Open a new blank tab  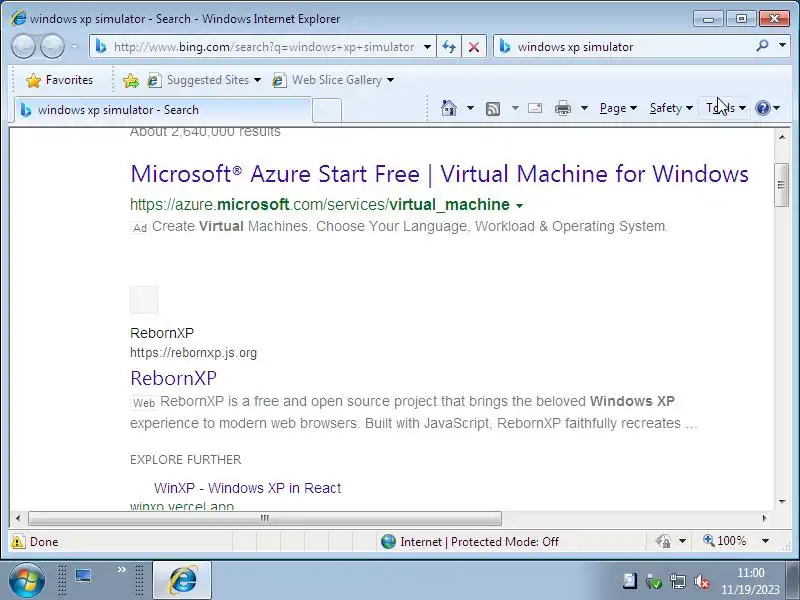(x=327, y=111)
